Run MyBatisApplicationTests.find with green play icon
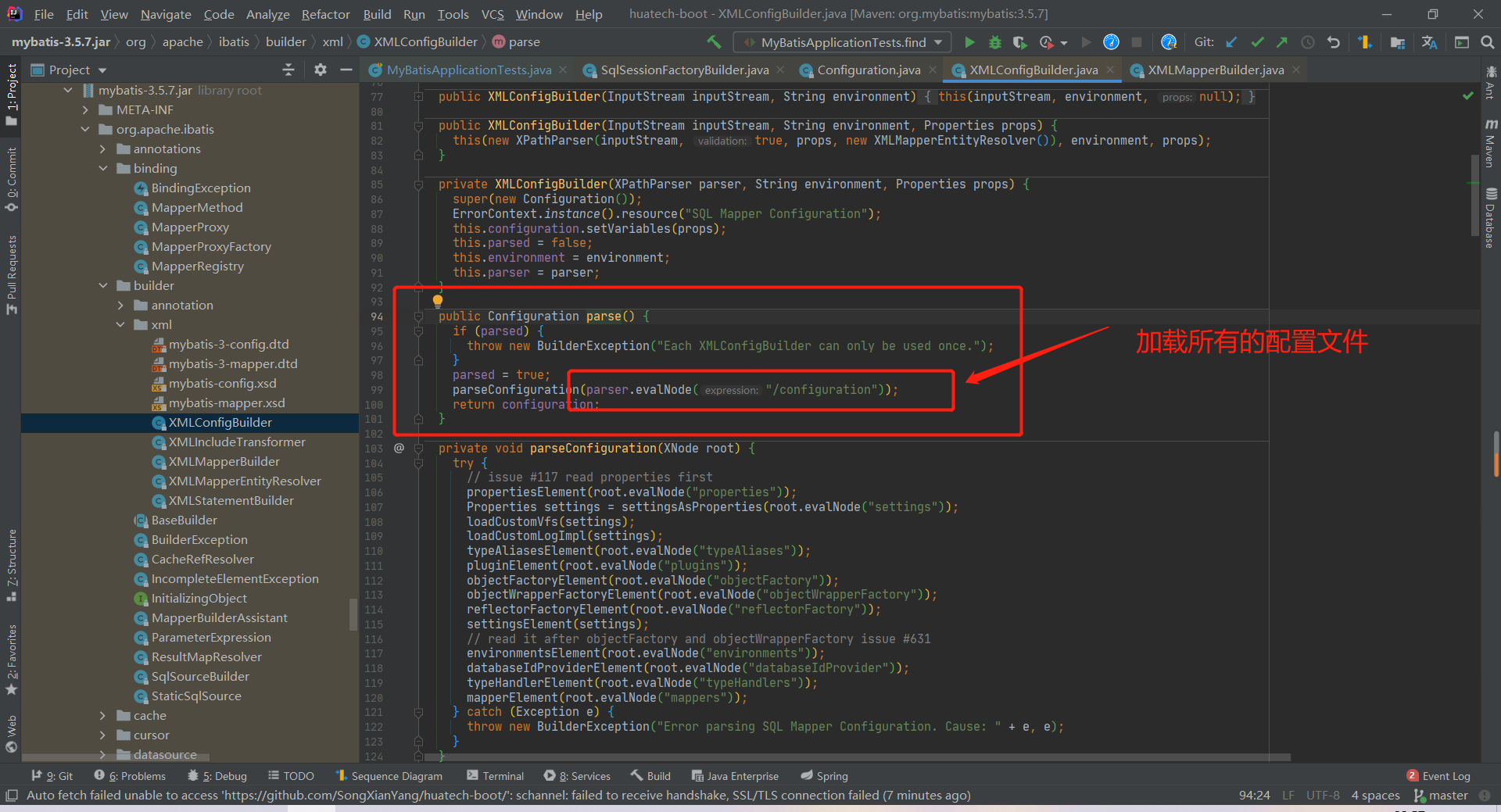The image size is (1501, 812). 969,42
